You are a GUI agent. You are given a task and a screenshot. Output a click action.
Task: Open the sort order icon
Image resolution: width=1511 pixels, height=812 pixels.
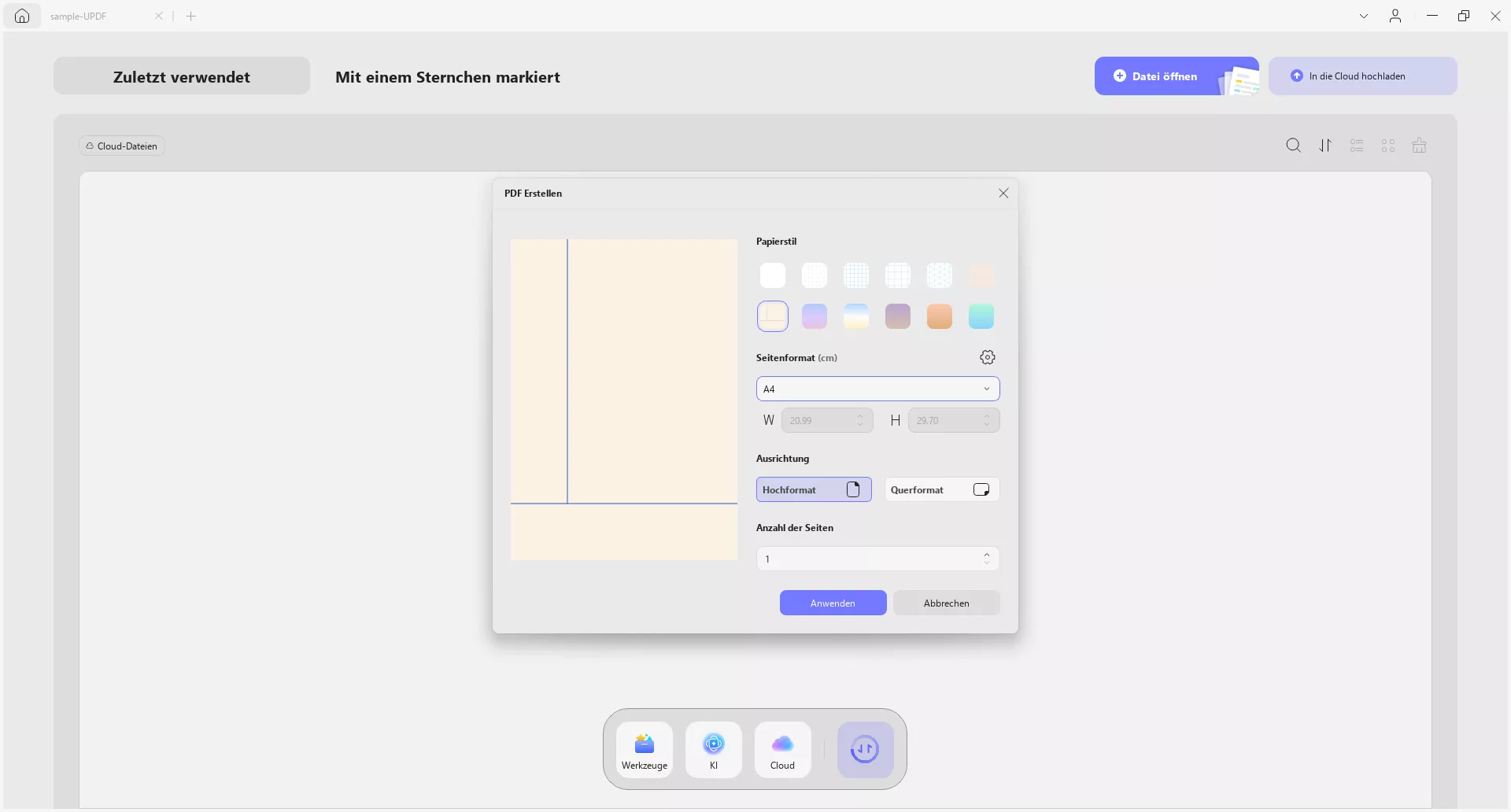pyautogui.click(x=1325, y=146)
